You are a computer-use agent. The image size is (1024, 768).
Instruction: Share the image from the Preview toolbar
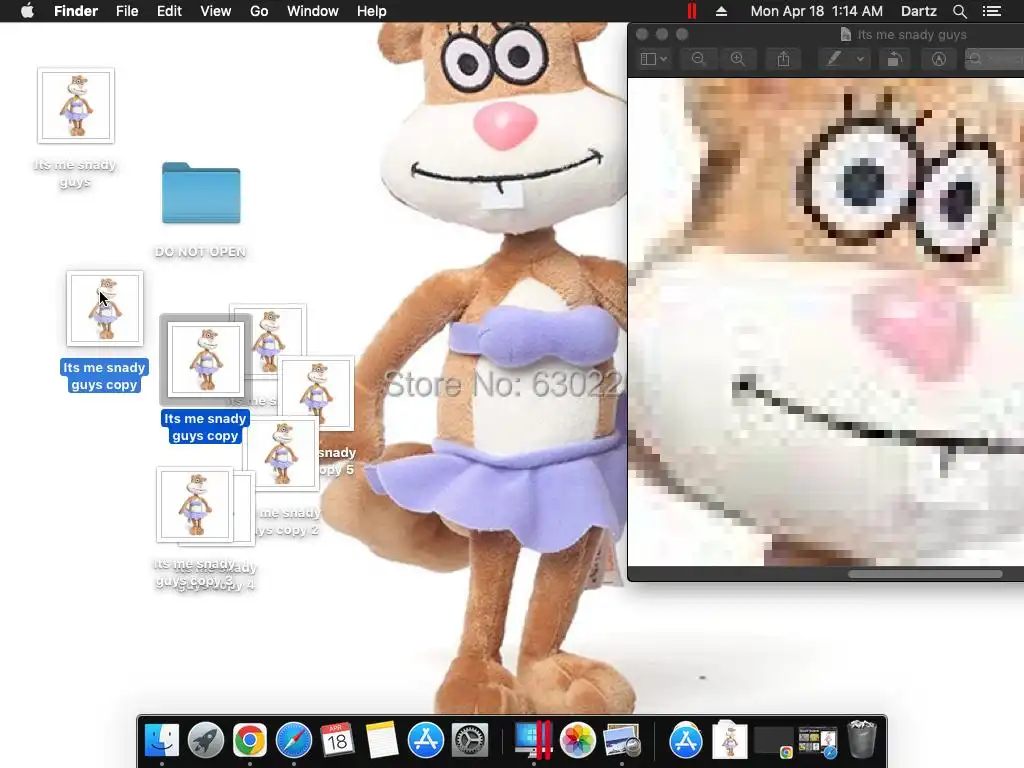(x=784, y=59)
